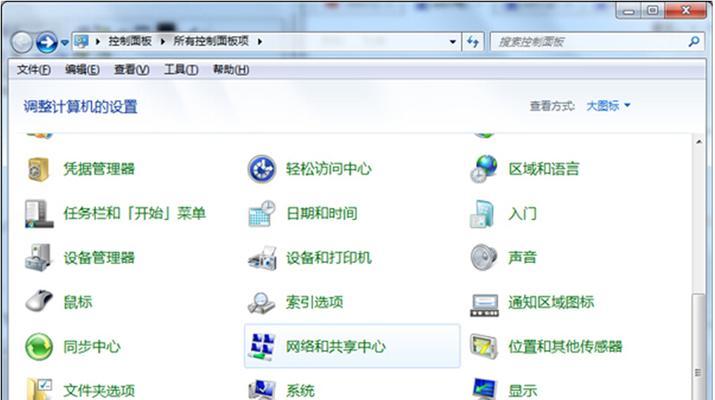Open the 任务栏和「开始」菜单 link

pyautogui.click(x=135, y=213)
